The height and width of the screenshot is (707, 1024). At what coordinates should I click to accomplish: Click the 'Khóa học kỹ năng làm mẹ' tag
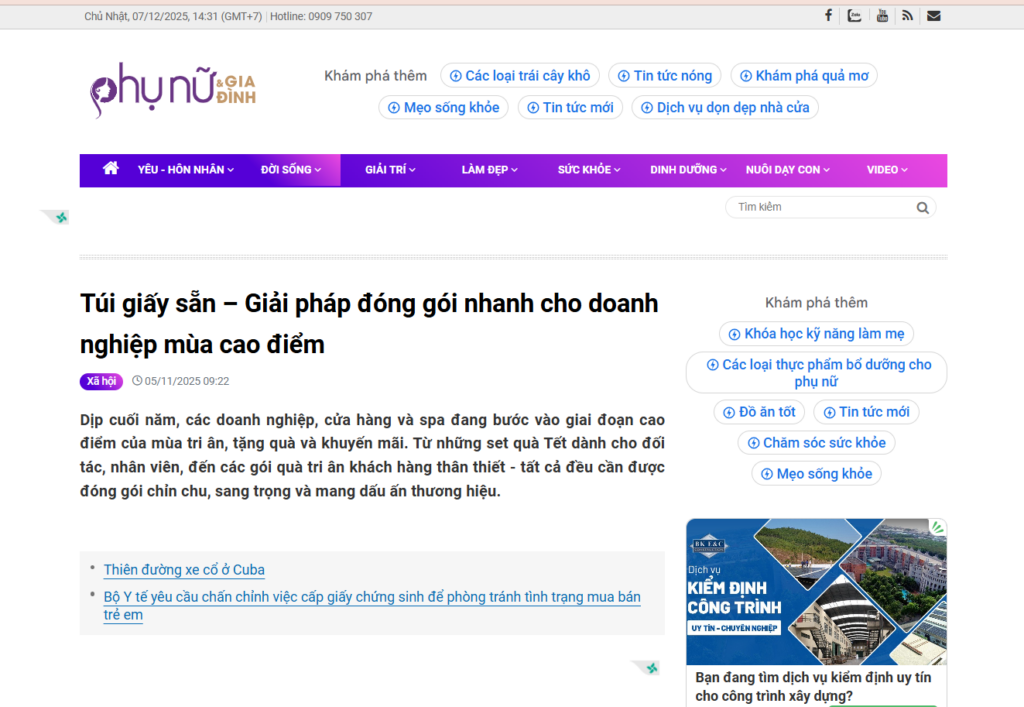point(816,333)
